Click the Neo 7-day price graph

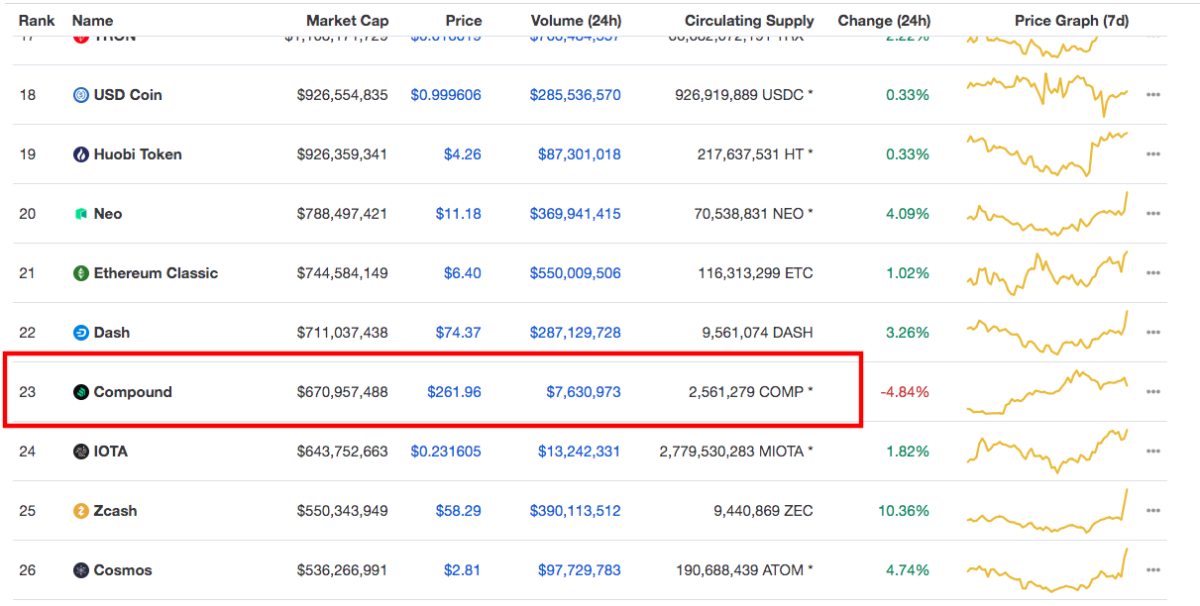click(1047, 213)
